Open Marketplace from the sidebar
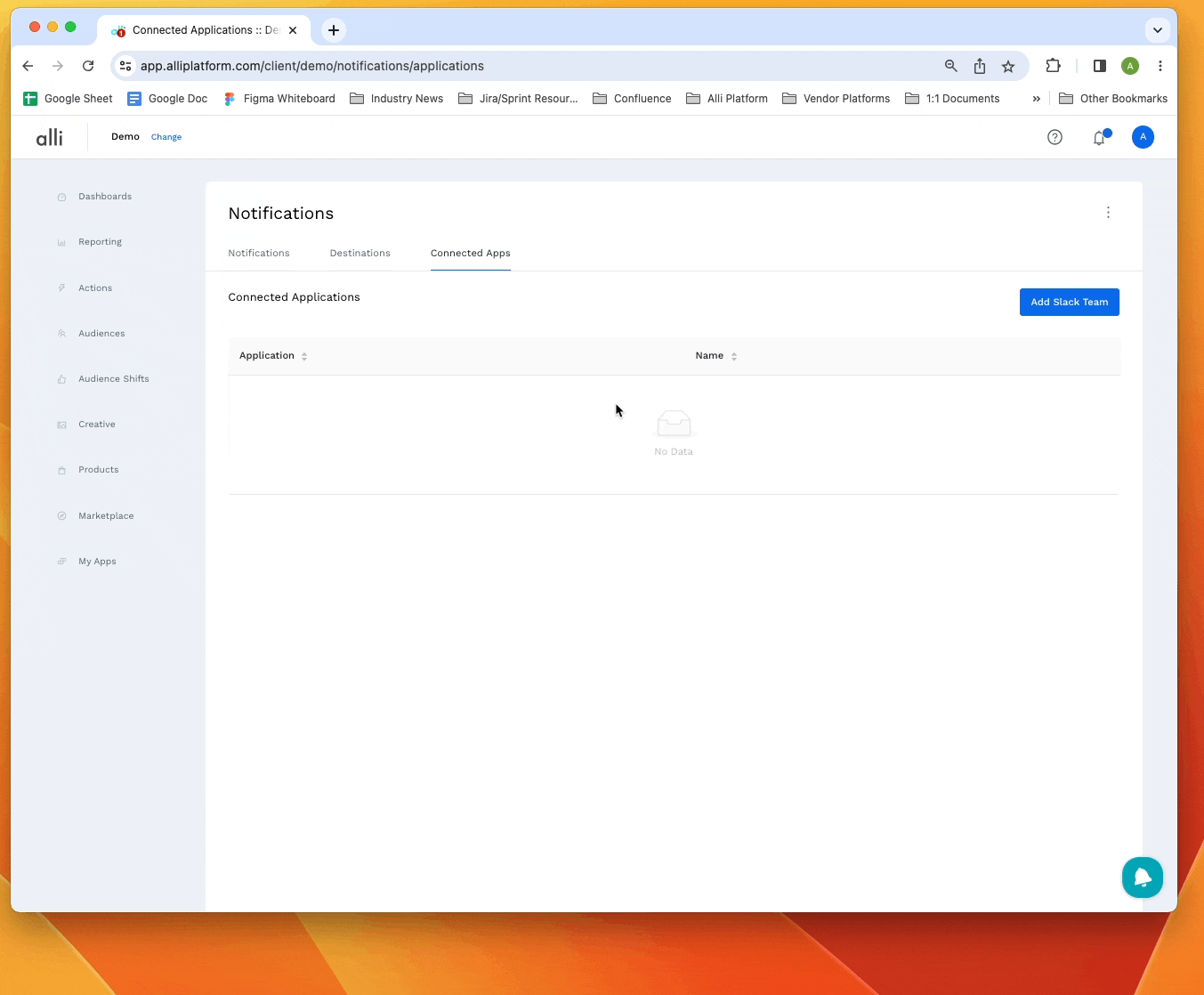1204x995 pixels. pos(105,516)
